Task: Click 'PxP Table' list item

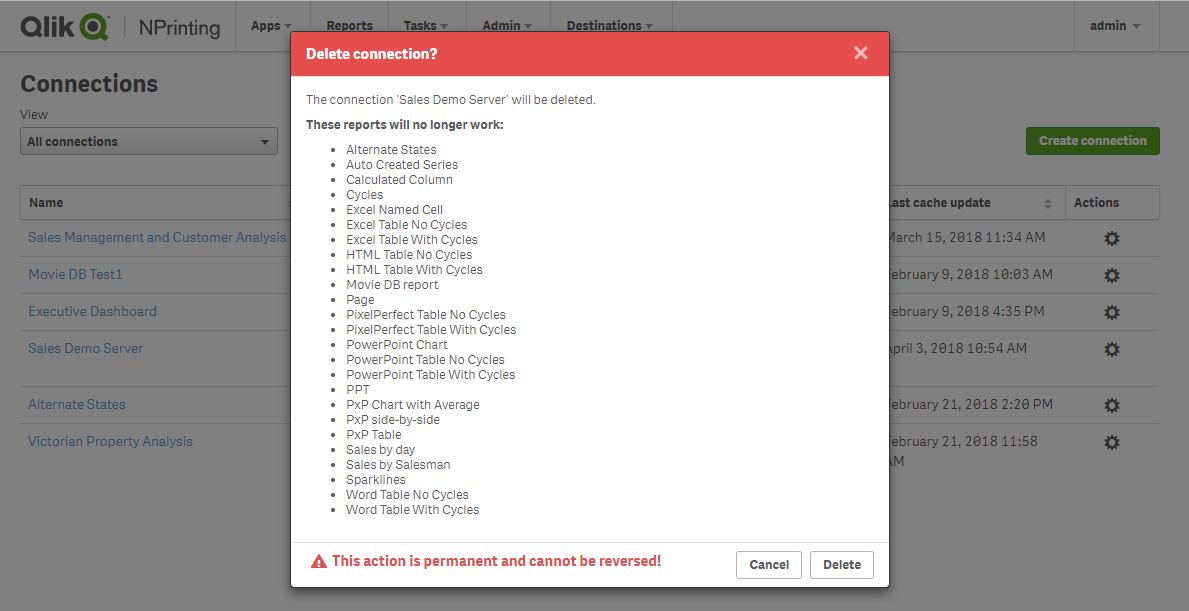Action: coord(374,435)
